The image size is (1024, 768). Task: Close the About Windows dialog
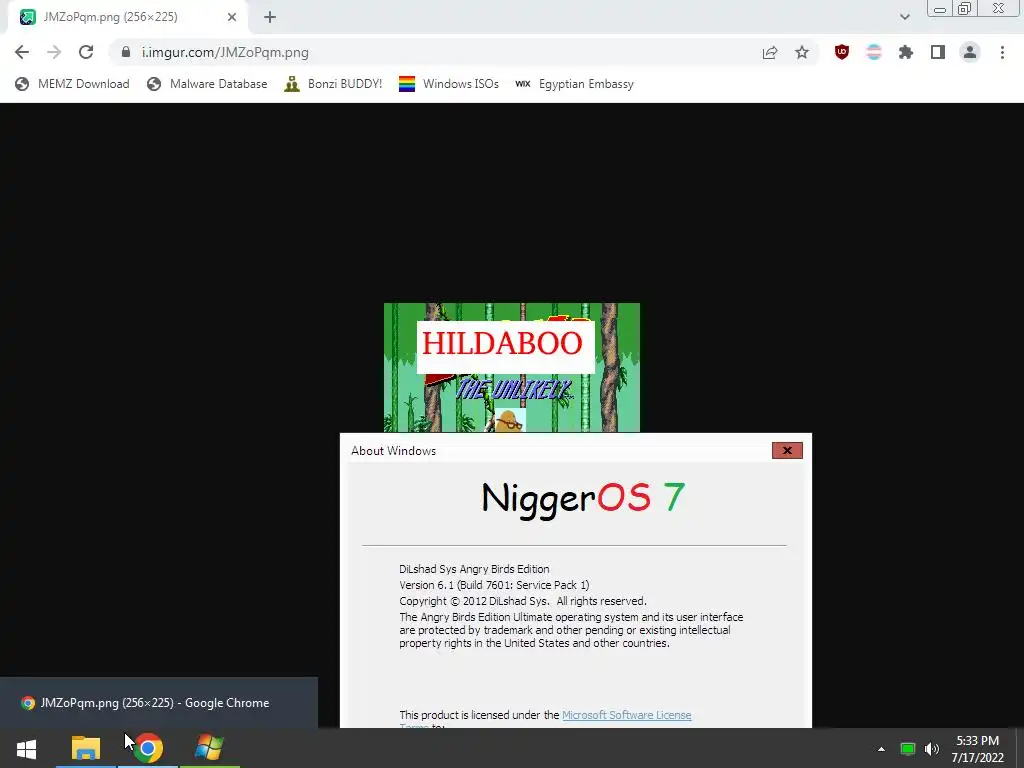787,451
